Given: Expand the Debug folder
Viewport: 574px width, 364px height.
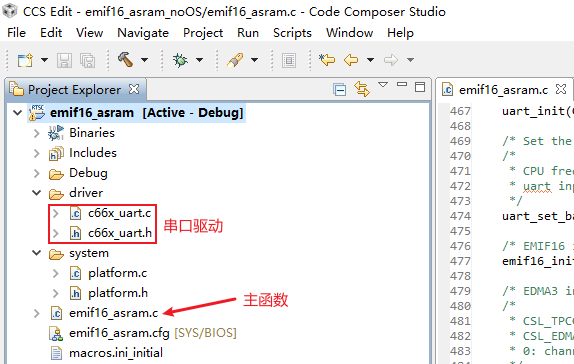Looking at the screenshot, I should coord(36,173).
